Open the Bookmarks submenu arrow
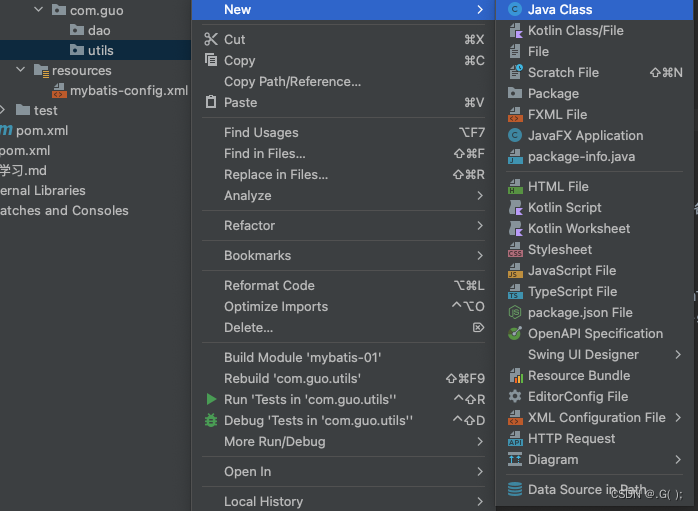The image size is (698, 511). click(479, 256)
